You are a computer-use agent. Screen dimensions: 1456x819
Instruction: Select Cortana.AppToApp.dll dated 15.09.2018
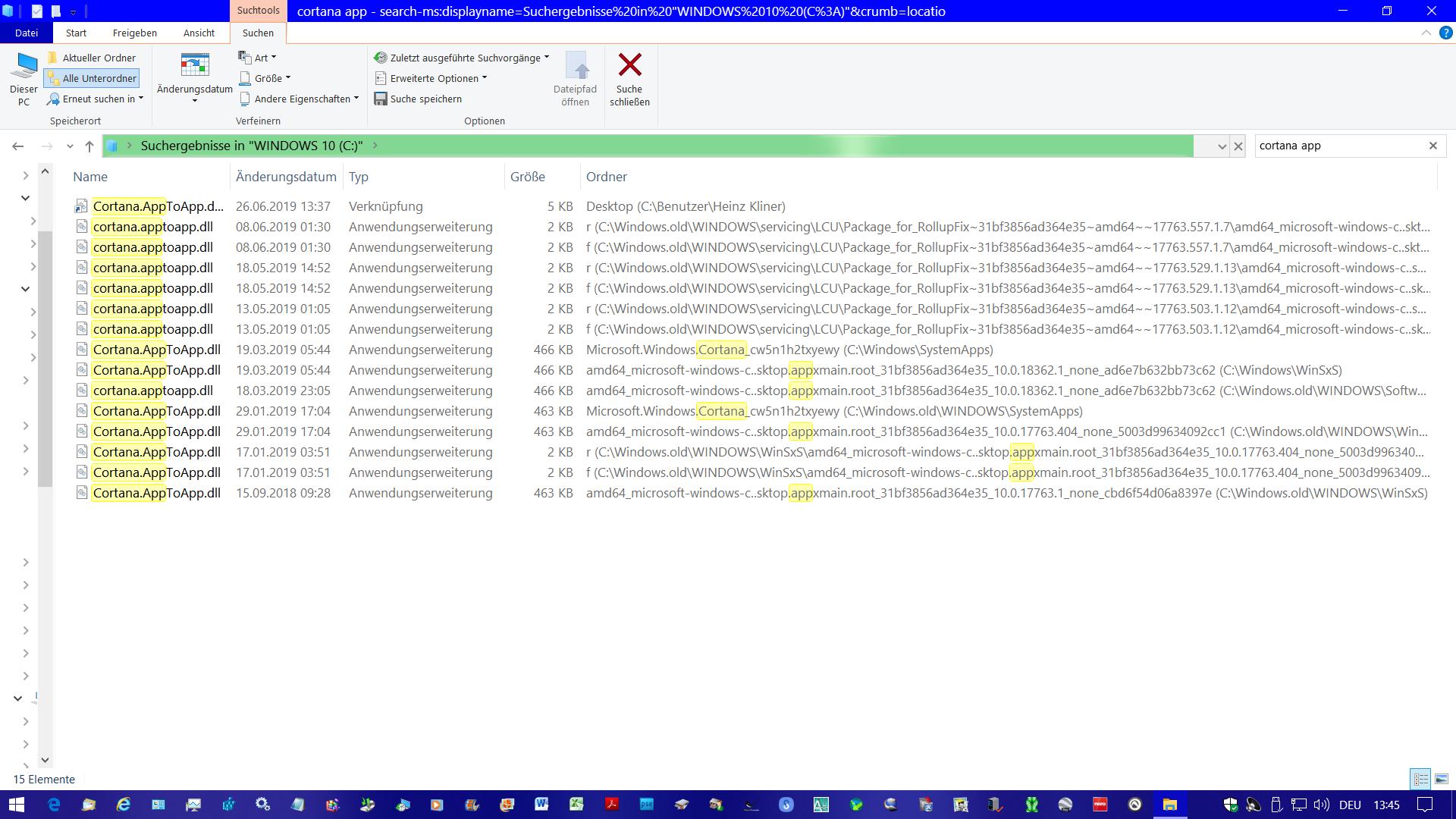(x=156, y=493)
